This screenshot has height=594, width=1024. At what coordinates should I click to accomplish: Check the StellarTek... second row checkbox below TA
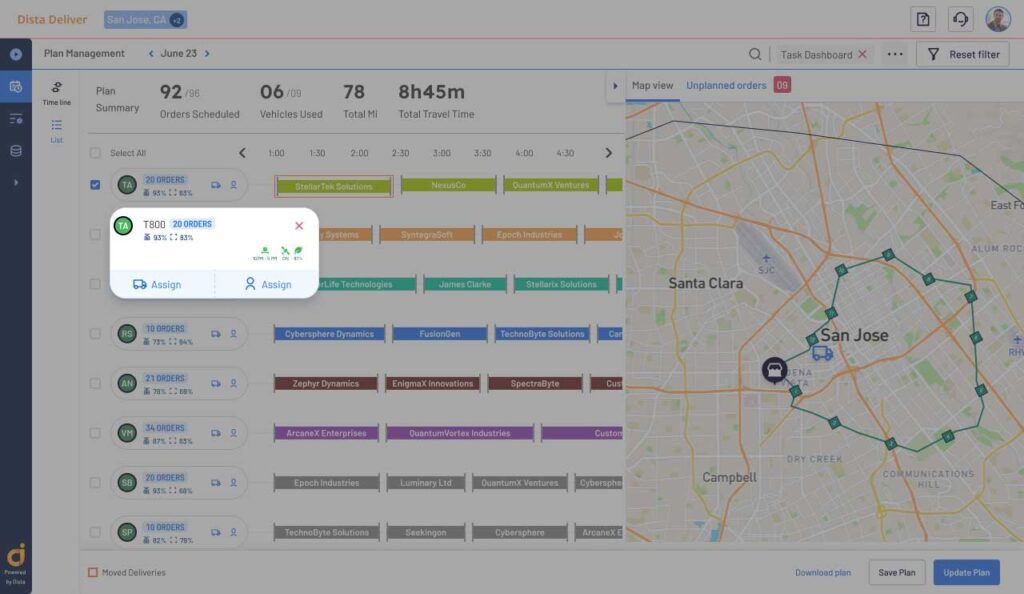tap(95, 234)
